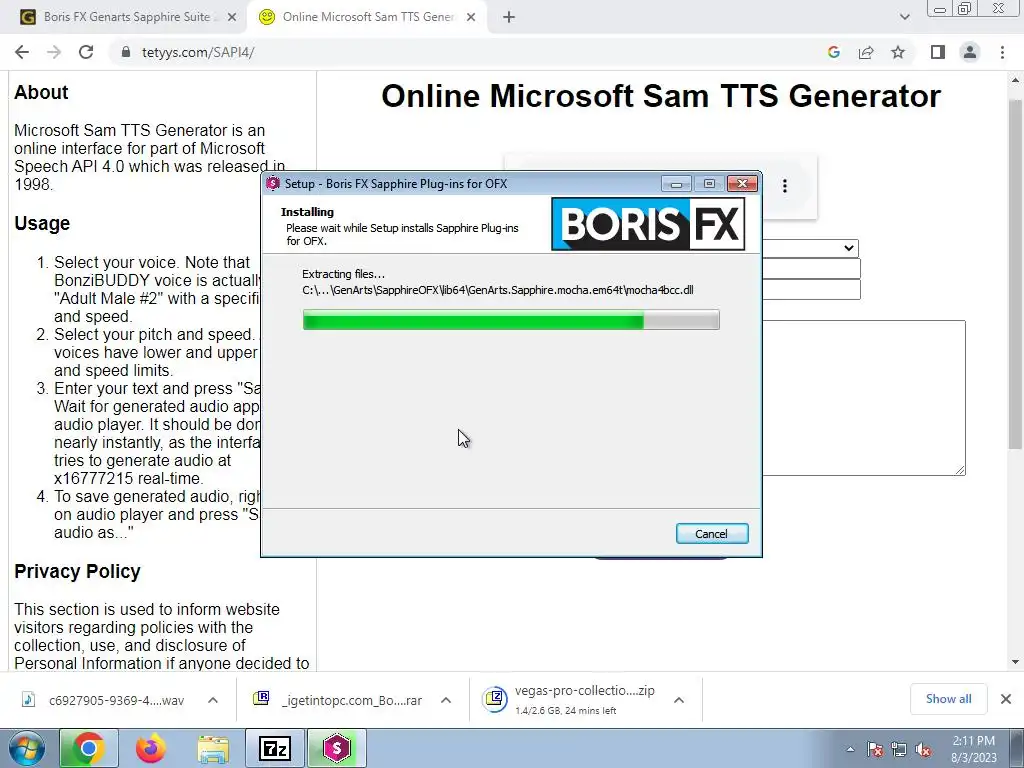The height and width of the screenshot is (768, 1024).
Task: Expand options for the vegas-pro zip download
Action: point(679,700)
